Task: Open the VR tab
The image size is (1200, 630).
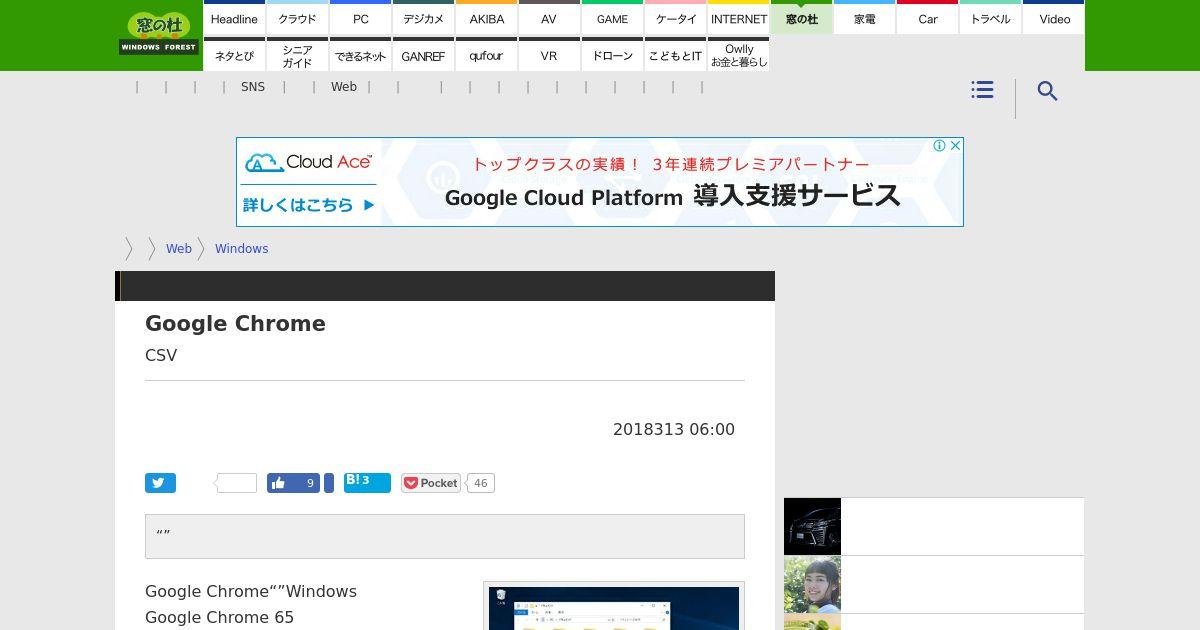Action: tap(549, 55)
